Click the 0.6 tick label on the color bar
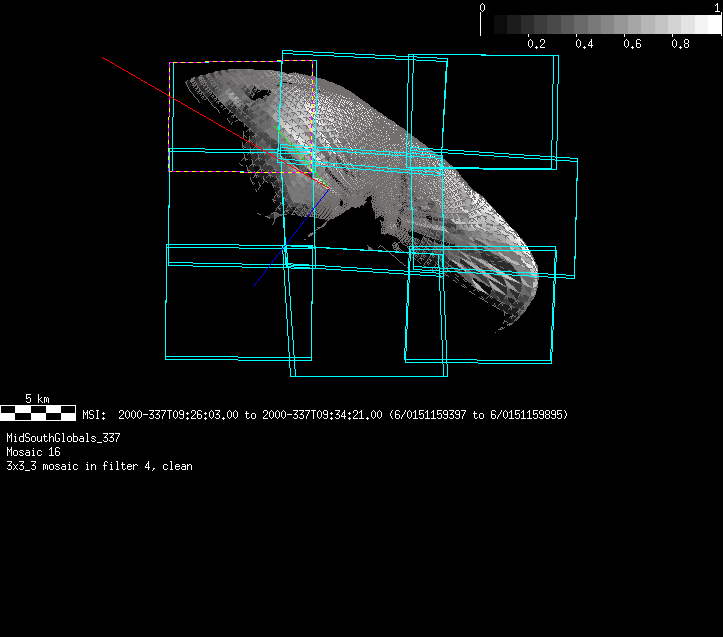 [x=632, y=45]
